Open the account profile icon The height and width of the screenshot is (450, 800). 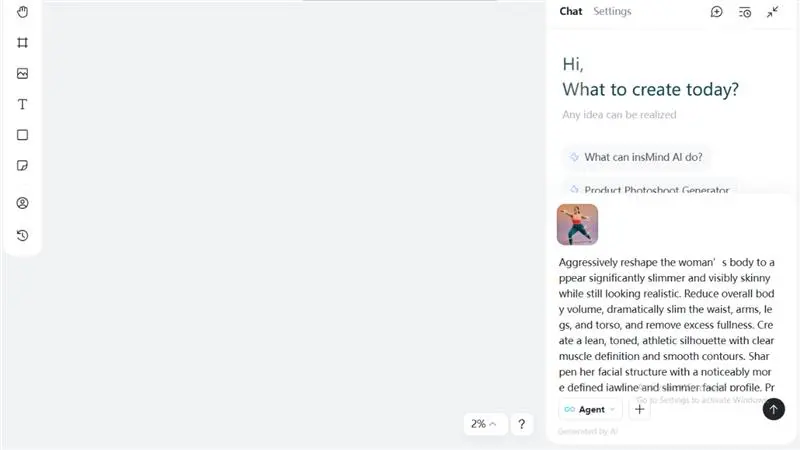(22, 203)
